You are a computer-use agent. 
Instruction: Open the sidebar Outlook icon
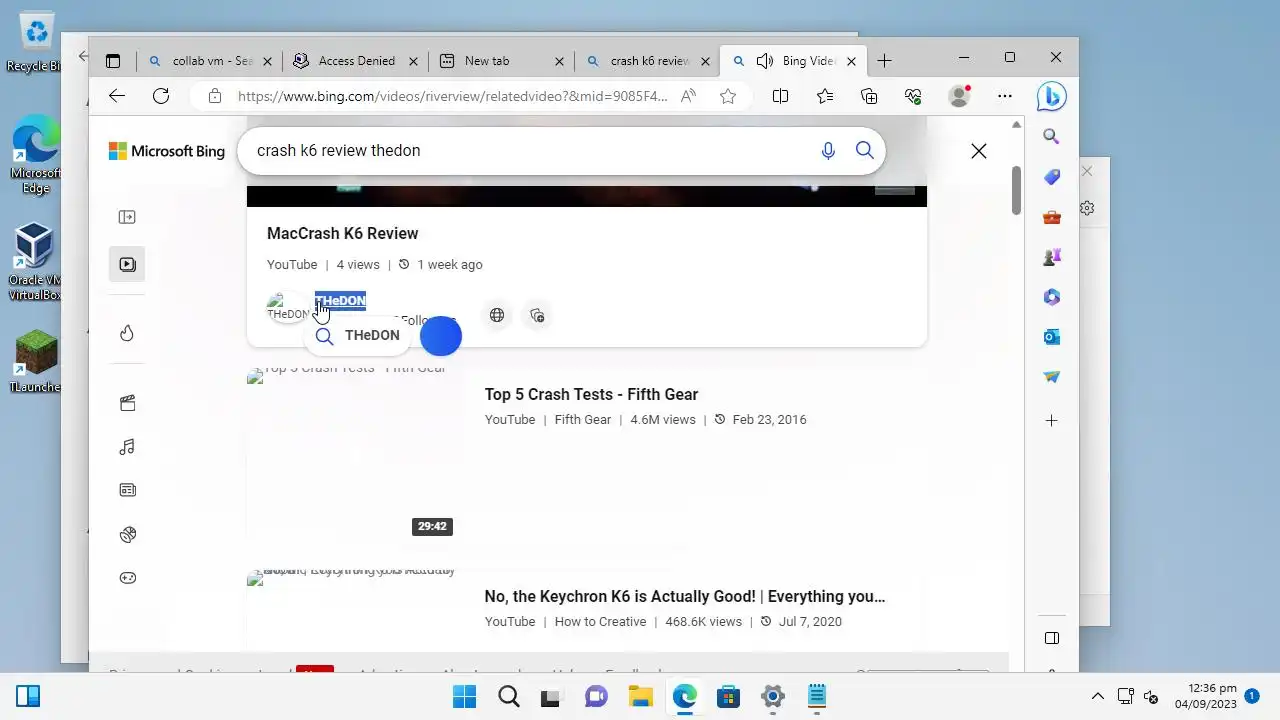coord(1051,337)
